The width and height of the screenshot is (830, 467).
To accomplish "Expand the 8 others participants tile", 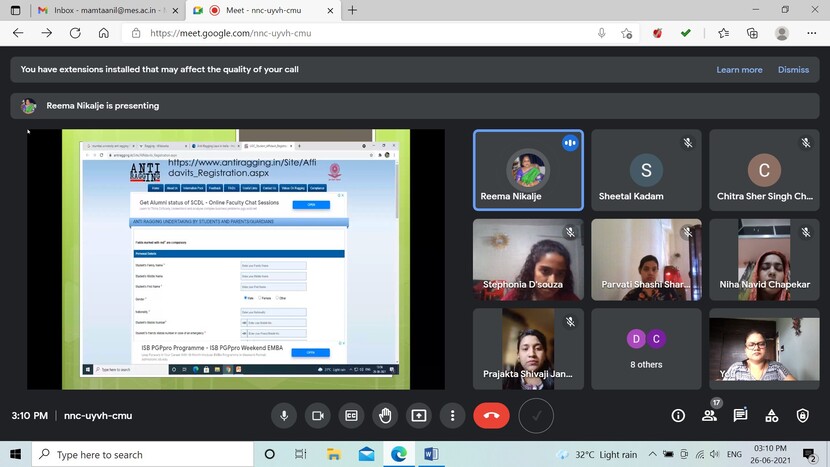I will [645, 347].
